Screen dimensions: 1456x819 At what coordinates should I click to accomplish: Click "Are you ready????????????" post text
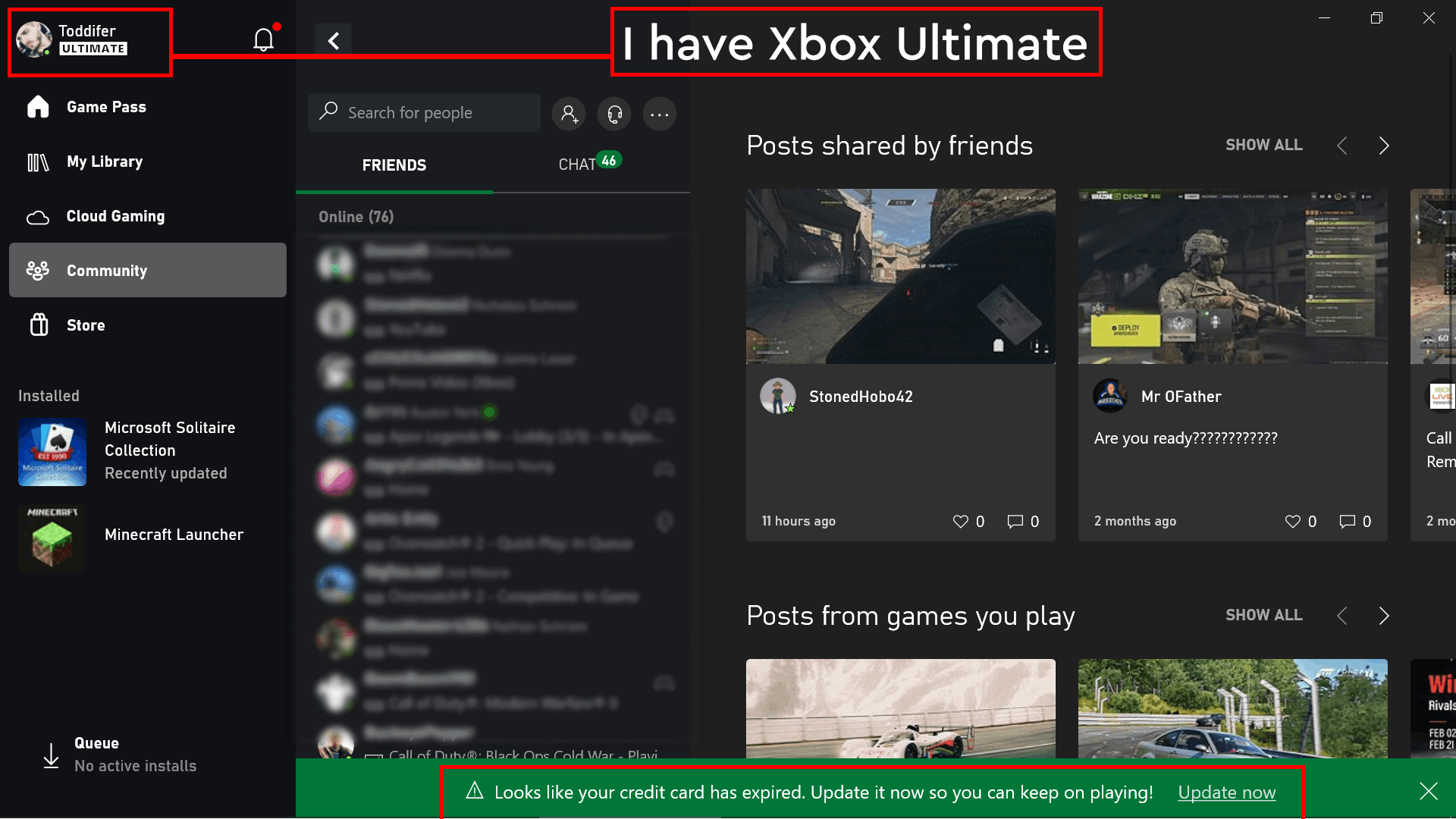pyautogui.click(x=1185, y=438)
